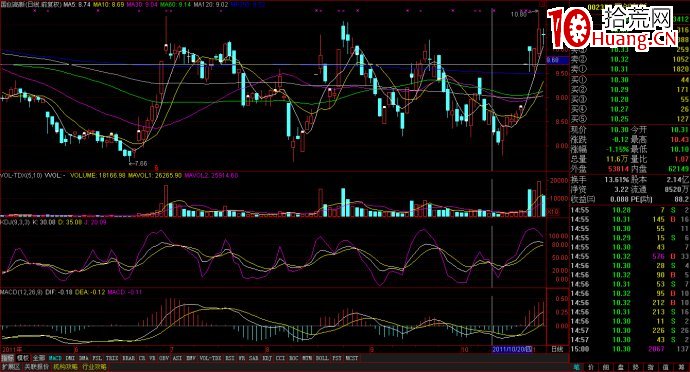690x372 pixels.
Task: Select the OBV indicator tab
Action: pyautogui.click(x=163, y=358)
